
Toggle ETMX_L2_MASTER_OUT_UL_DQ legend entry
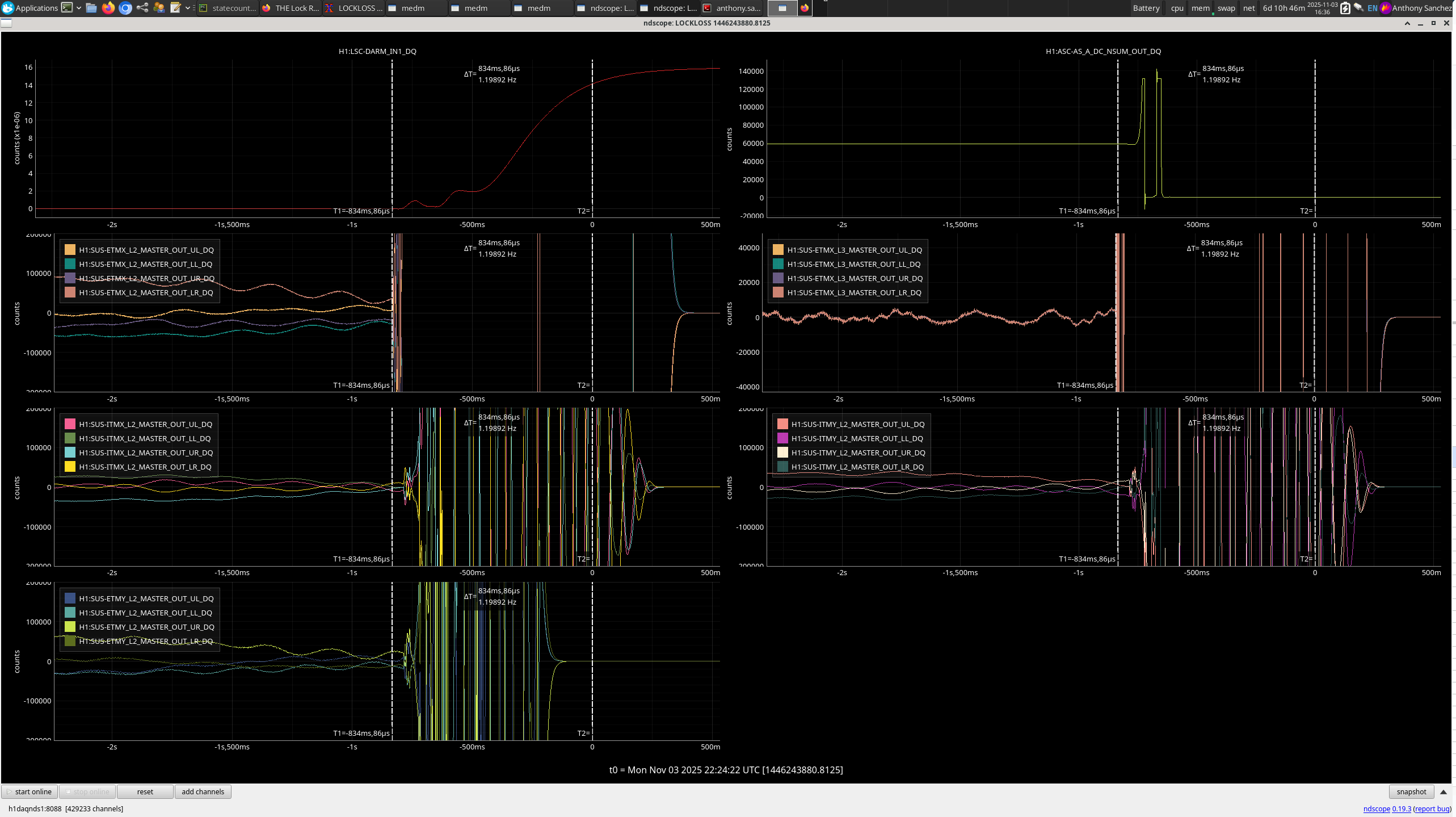146,250
